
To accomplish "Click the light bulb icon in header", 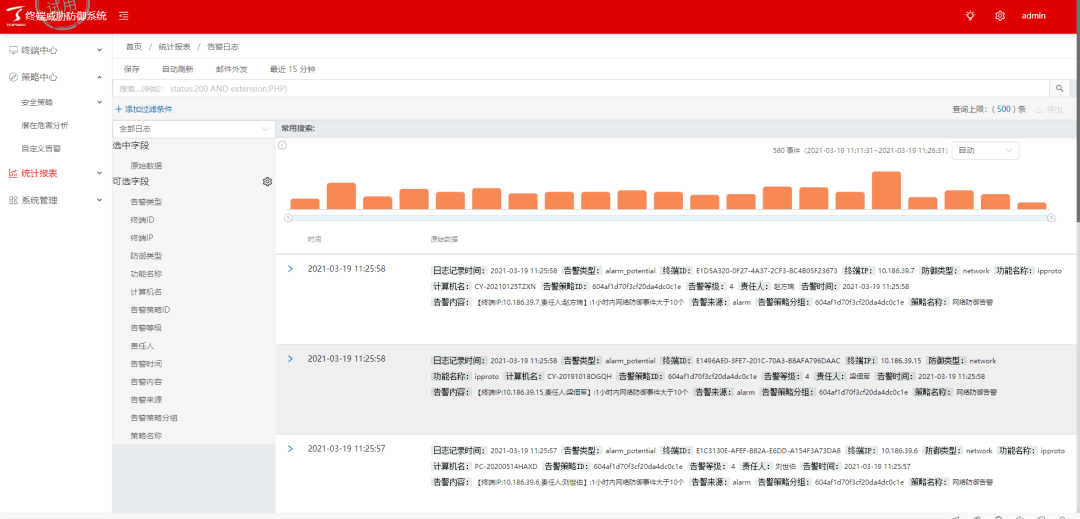I will 970,15.
